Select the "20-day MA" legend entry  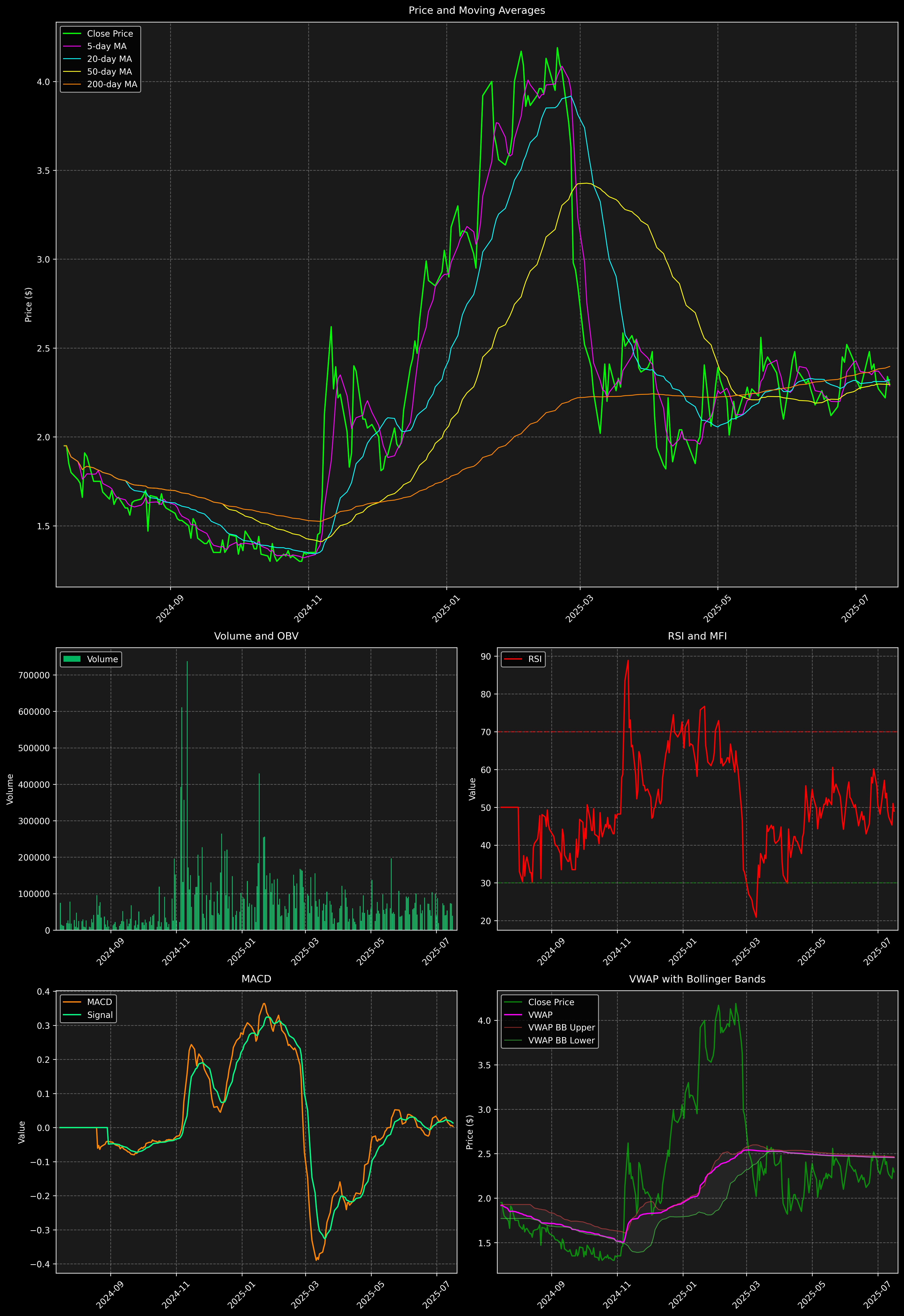click(109, 59)
